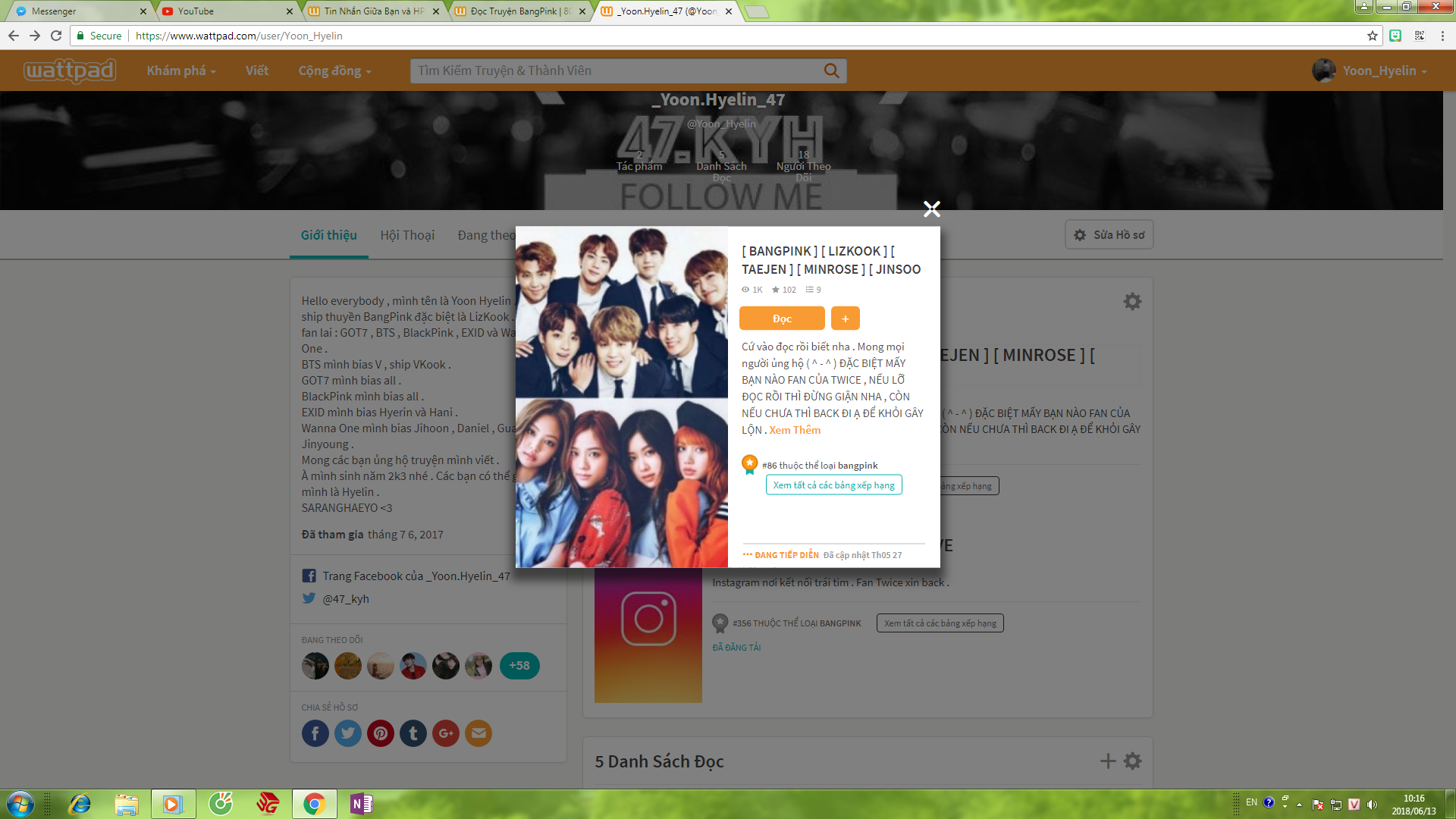Image resolution: width=1456 pixels, height=819 pixels.
Task: Open Xem tất cả các bảng xếp hạng in popup
Action: (x=834, y=485)
